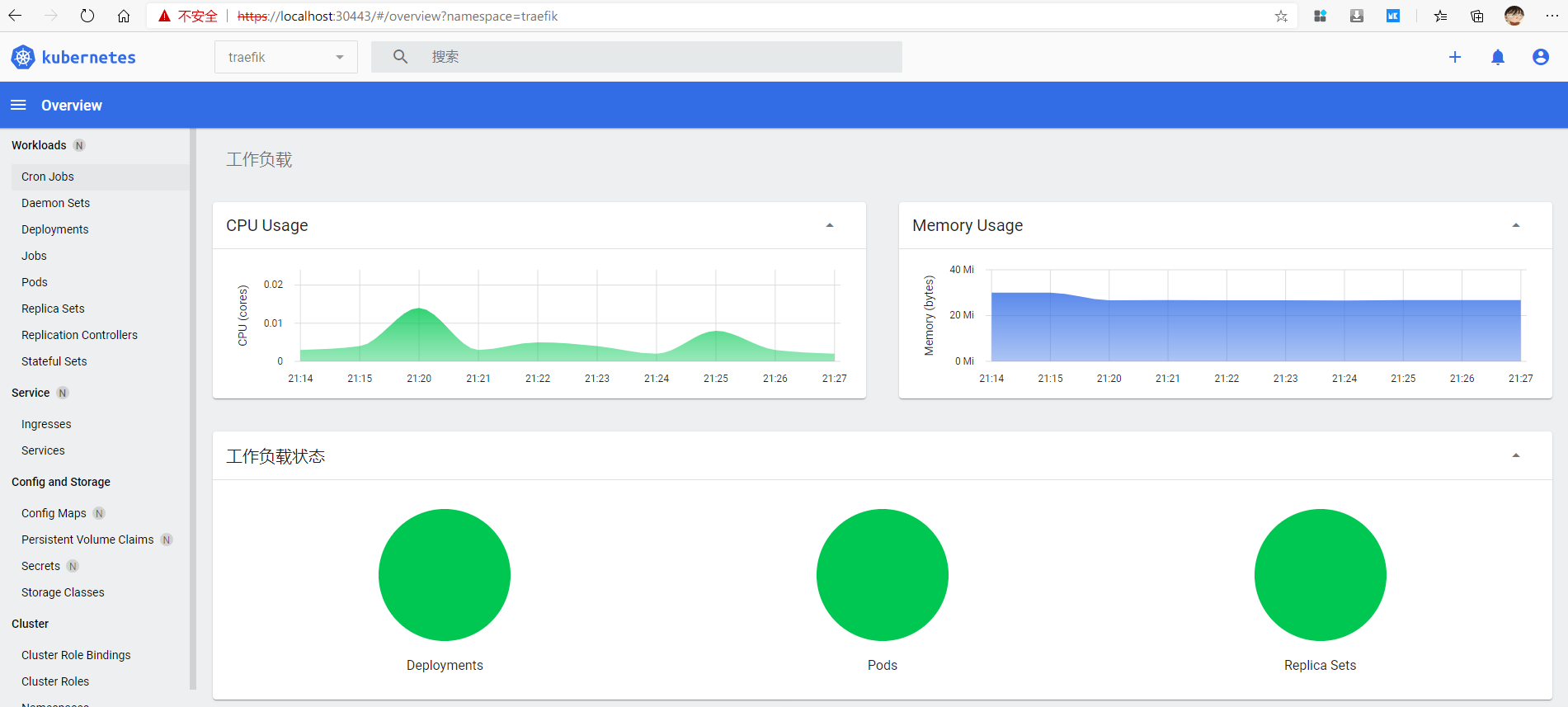
Task: Click the N badge beside Workloads
Action: pyautogui.click(x=79, y=145)
